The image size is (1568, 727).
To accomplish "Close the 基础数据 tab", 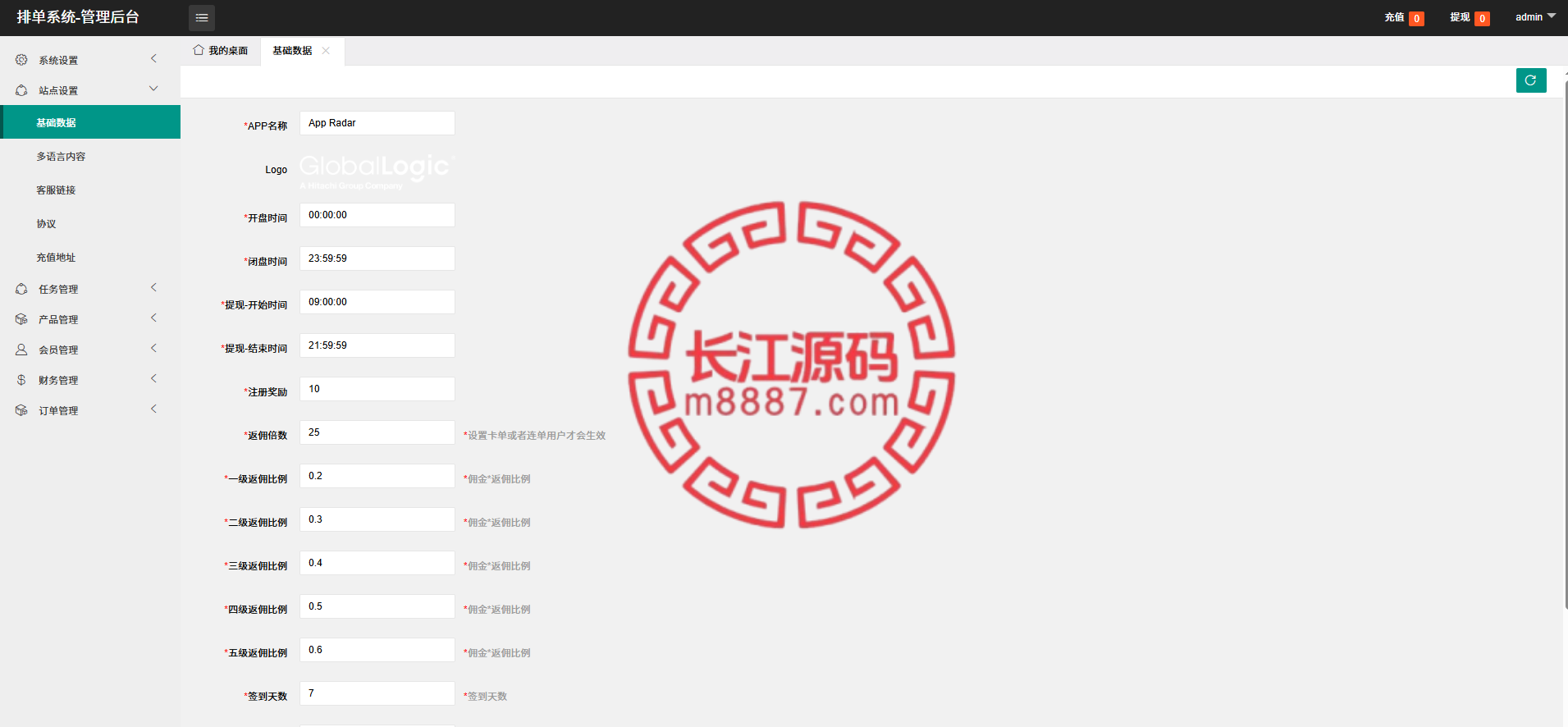I will (x=326, y=51).
